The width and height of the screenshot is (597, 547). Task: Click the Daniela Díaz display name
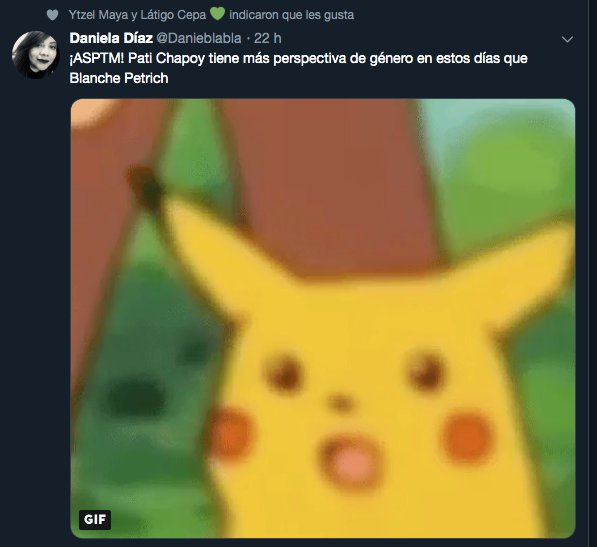(x=111, y=38)
